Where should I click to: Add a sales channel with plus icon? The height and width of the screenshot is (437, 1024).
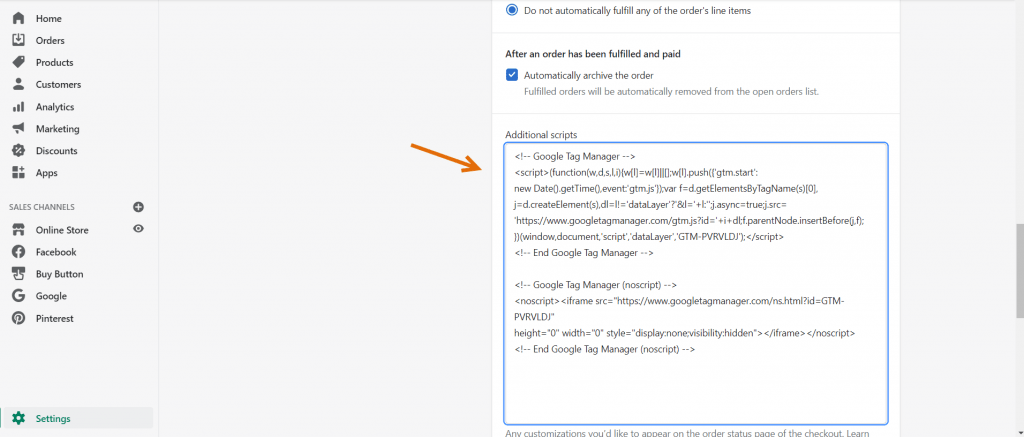(139, 207)
